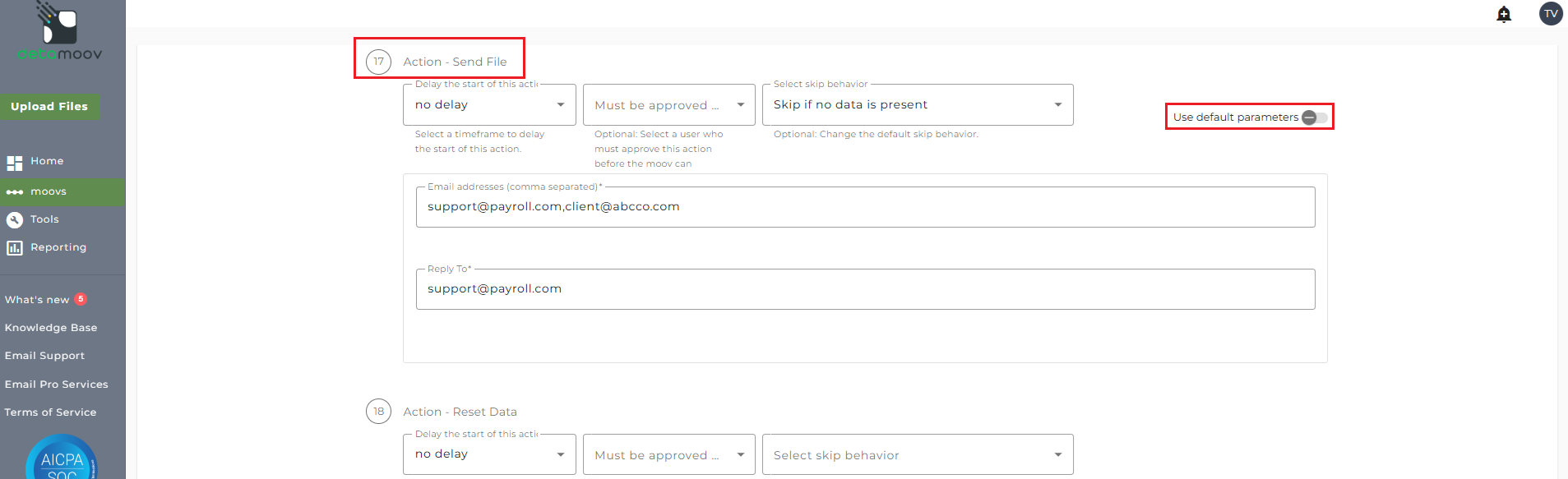Click the Home dashboard icon
The image size is (1568, 479).
click(x=15, y=163)
